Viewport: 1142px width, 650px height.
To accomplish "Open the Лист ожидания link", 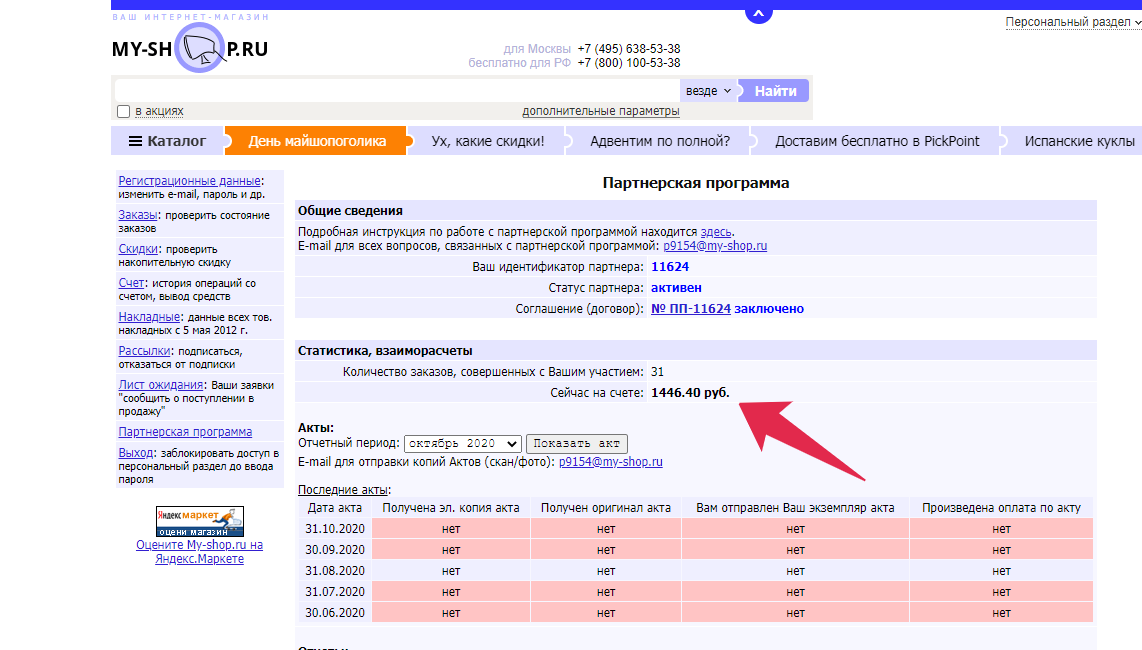I will 161,385.
